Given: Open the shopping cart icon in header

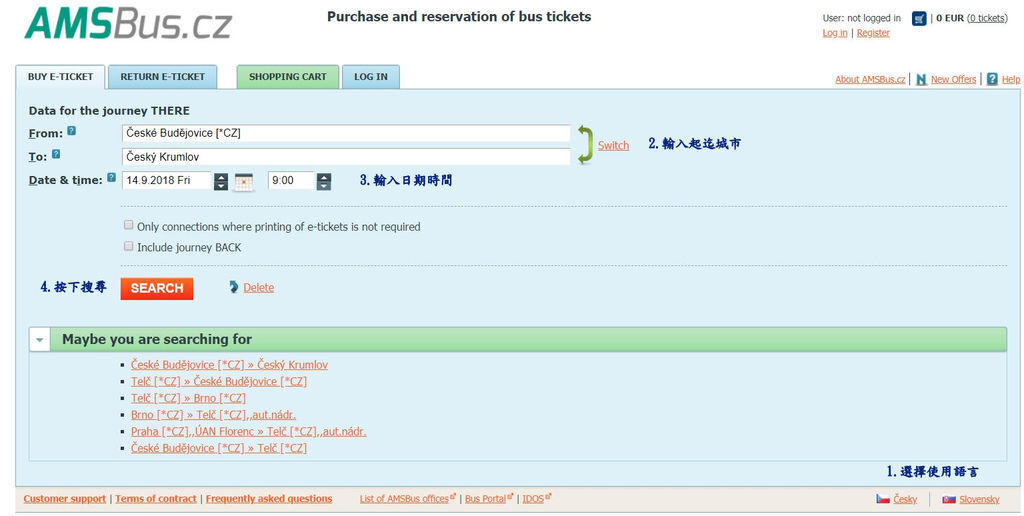Looking at the screenshot, I should (x=919, y=18).
